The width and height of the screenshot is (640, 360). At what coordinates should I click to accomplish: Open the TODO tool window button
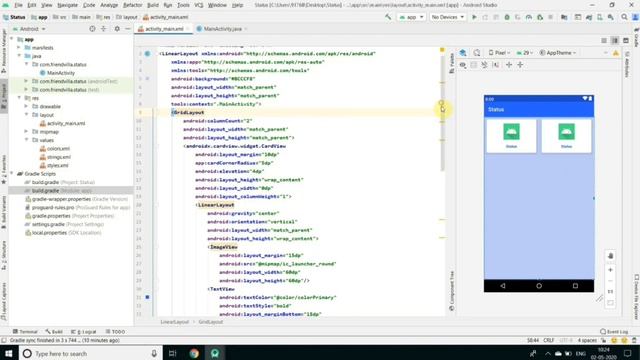[x=116, y=332]
